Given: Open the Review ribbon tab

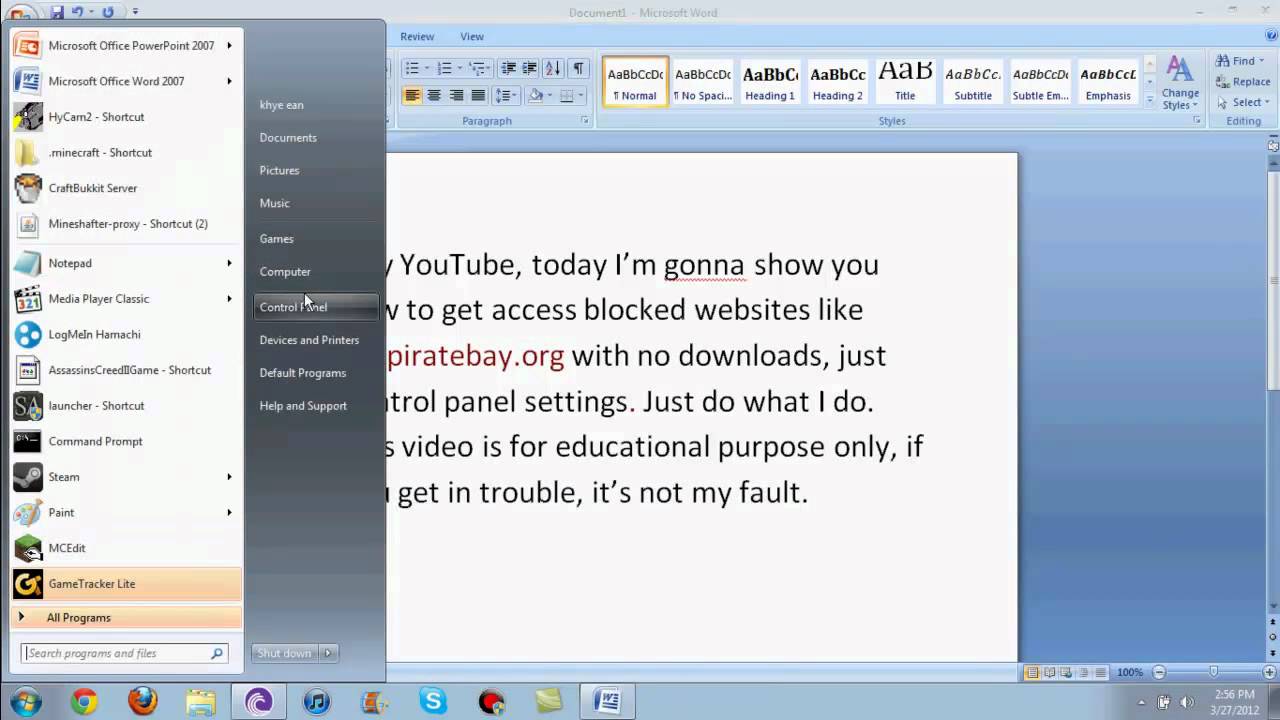Looking at the screenshot, I should (417, 37).
